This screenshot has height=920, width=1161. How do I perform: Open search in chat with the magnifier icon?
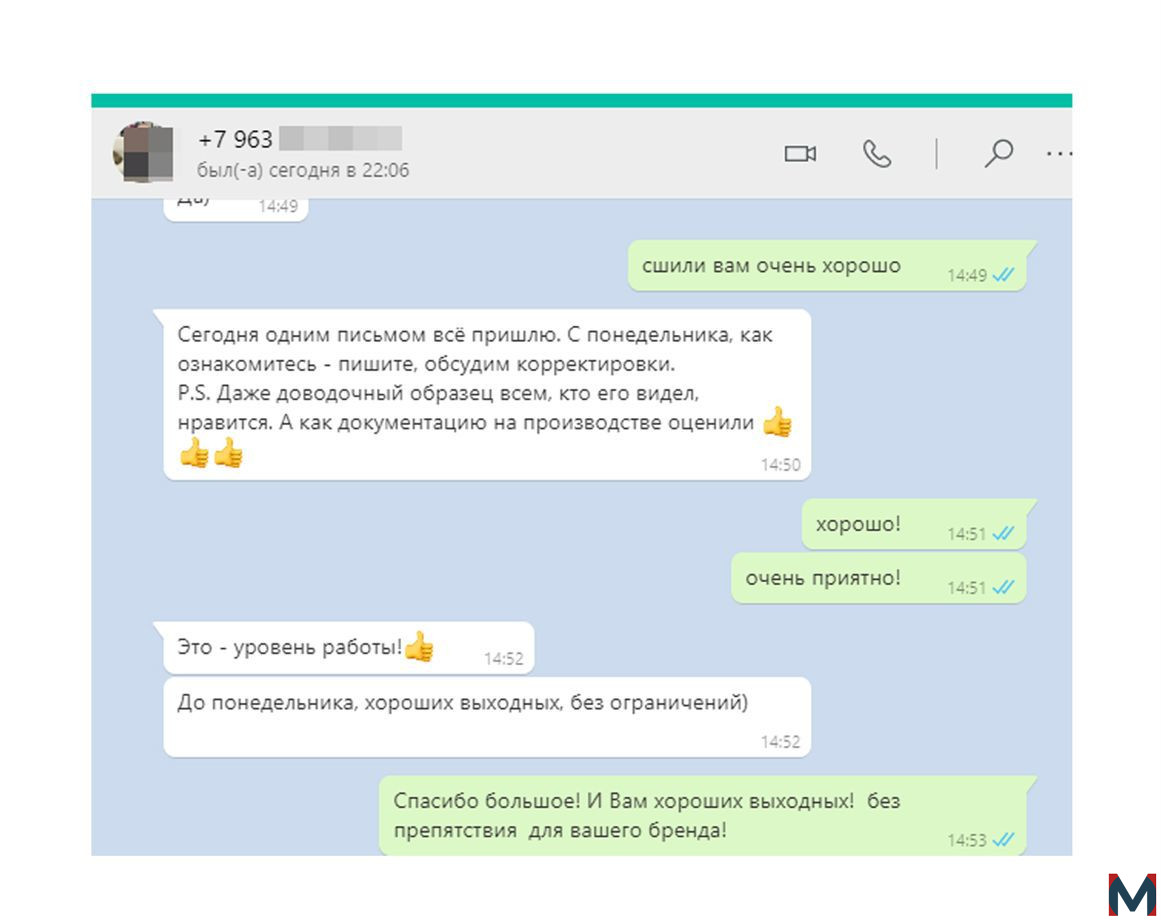(x=999, y=153)
